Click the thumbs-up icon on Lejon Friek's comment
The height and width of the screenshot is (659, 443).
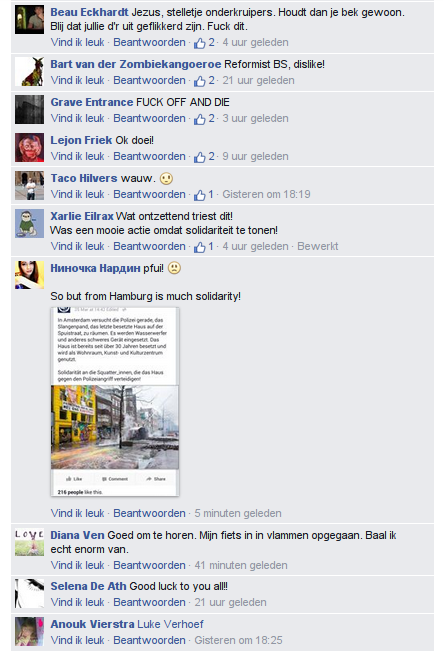(x=200, y=157)
